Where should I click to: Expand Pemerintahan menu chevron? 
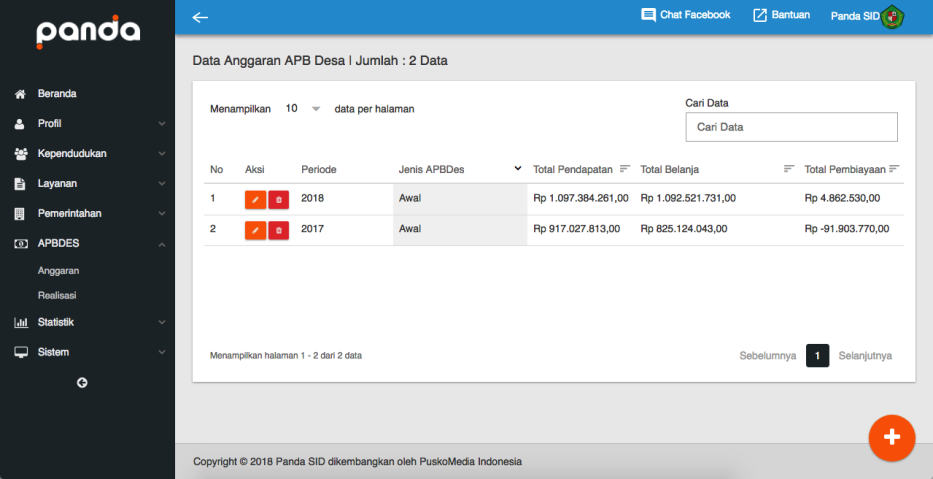click(x=162, y=214)
